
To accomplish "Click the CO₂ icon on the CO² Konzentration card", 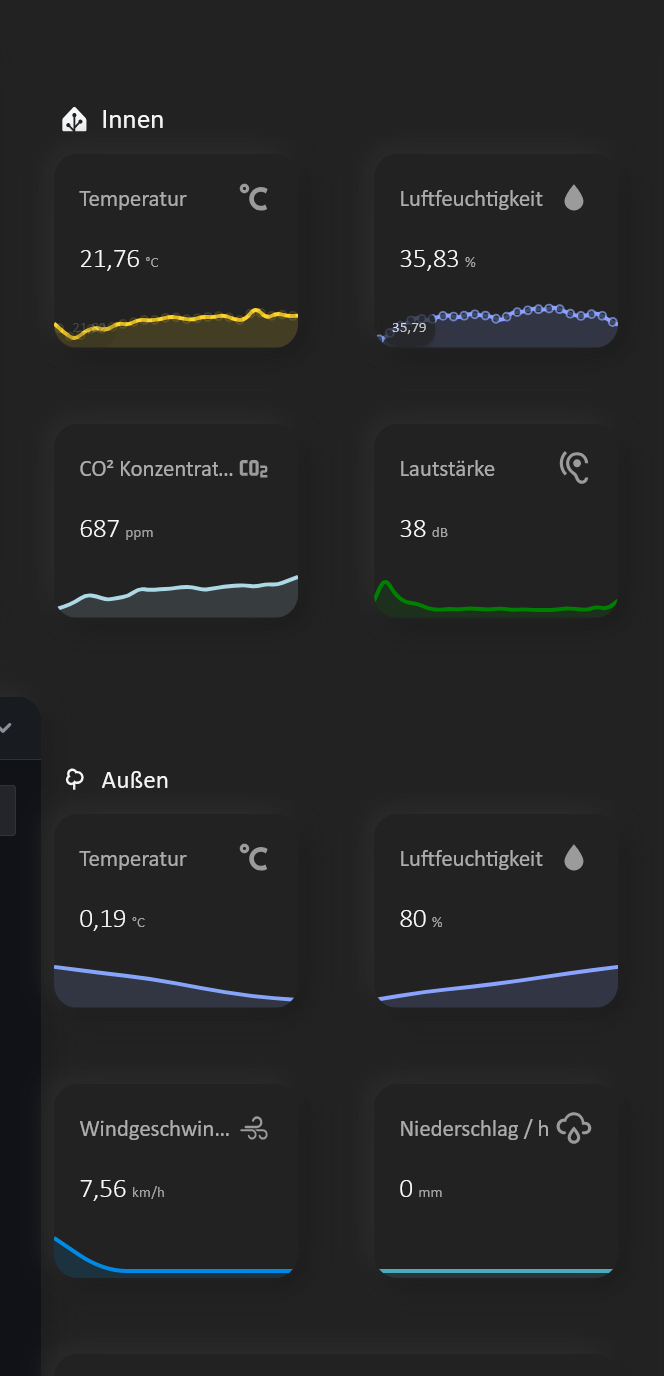I will click(x=255, y=467).
